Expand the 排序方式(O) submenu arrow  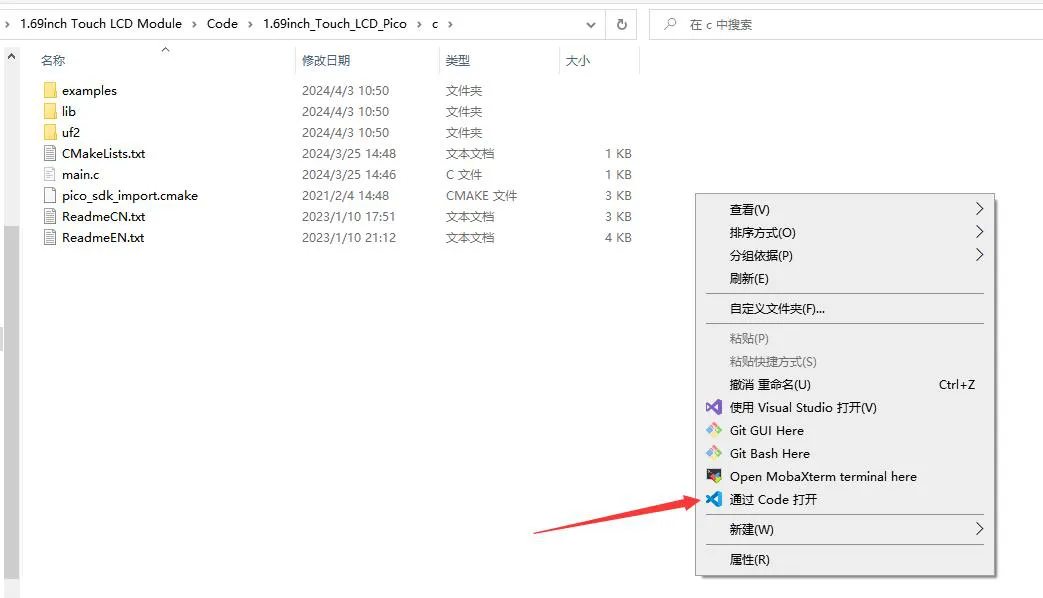pos(979,232)
